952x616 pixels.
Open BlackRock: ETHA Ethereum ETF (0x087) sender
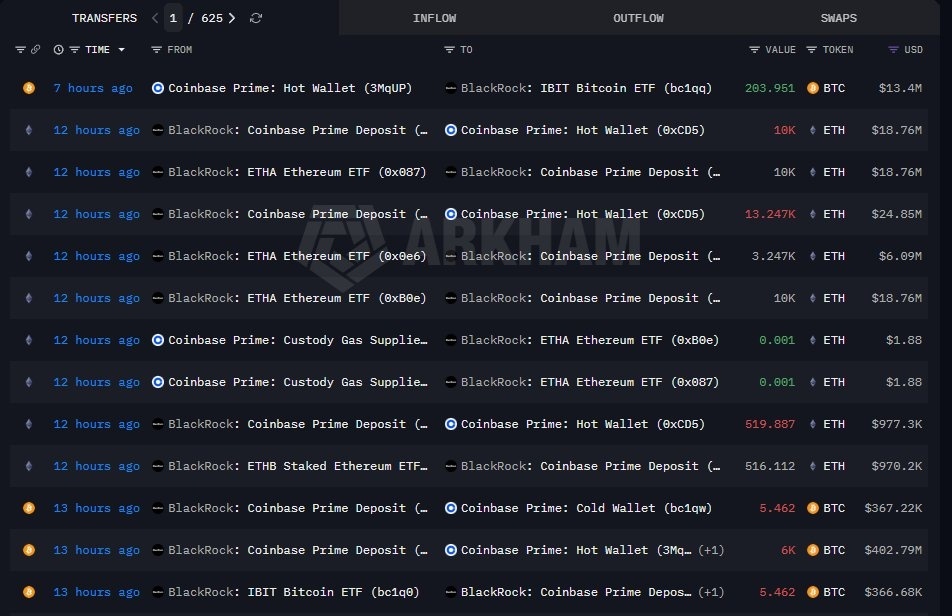(x=298, y=172)
